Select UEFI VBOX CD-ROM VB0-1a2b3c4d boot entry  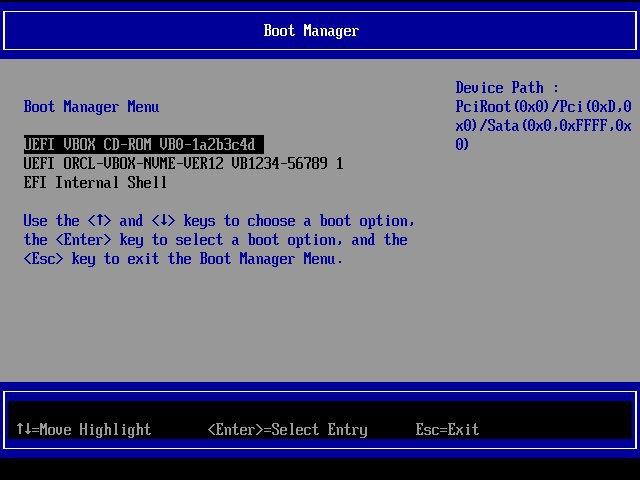(144, 144)
